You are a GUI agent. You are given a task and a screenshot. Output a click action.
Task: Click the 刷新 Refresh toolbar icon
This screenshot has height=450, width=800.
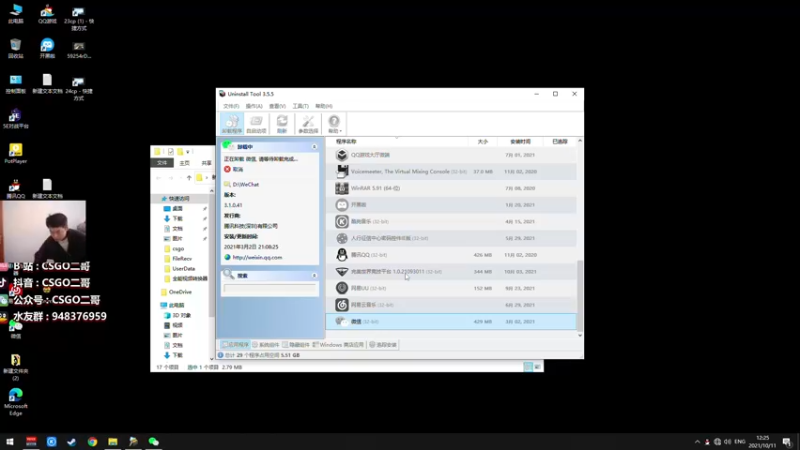282,124
